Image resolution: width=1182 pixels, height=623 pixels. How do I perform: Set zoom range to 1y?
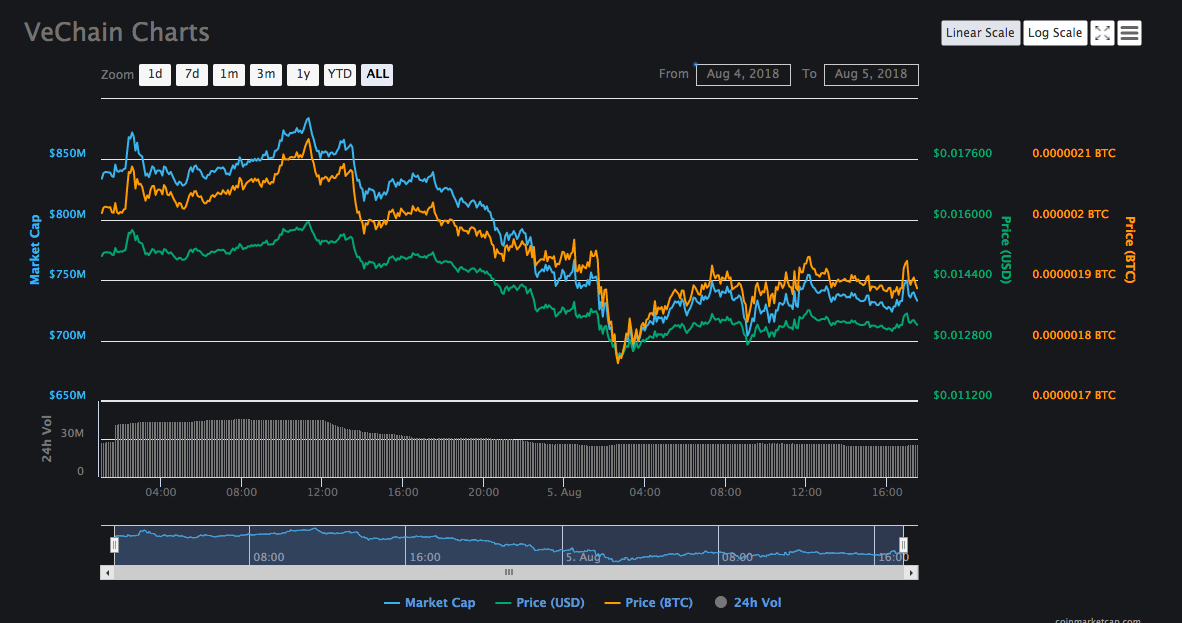(302, 74)
